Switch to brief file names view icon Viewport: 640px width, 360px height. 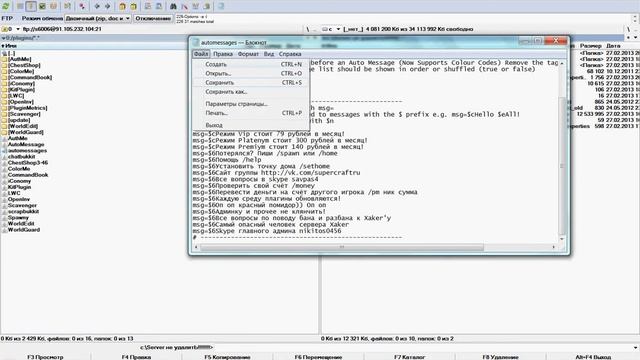pos(20,6)
